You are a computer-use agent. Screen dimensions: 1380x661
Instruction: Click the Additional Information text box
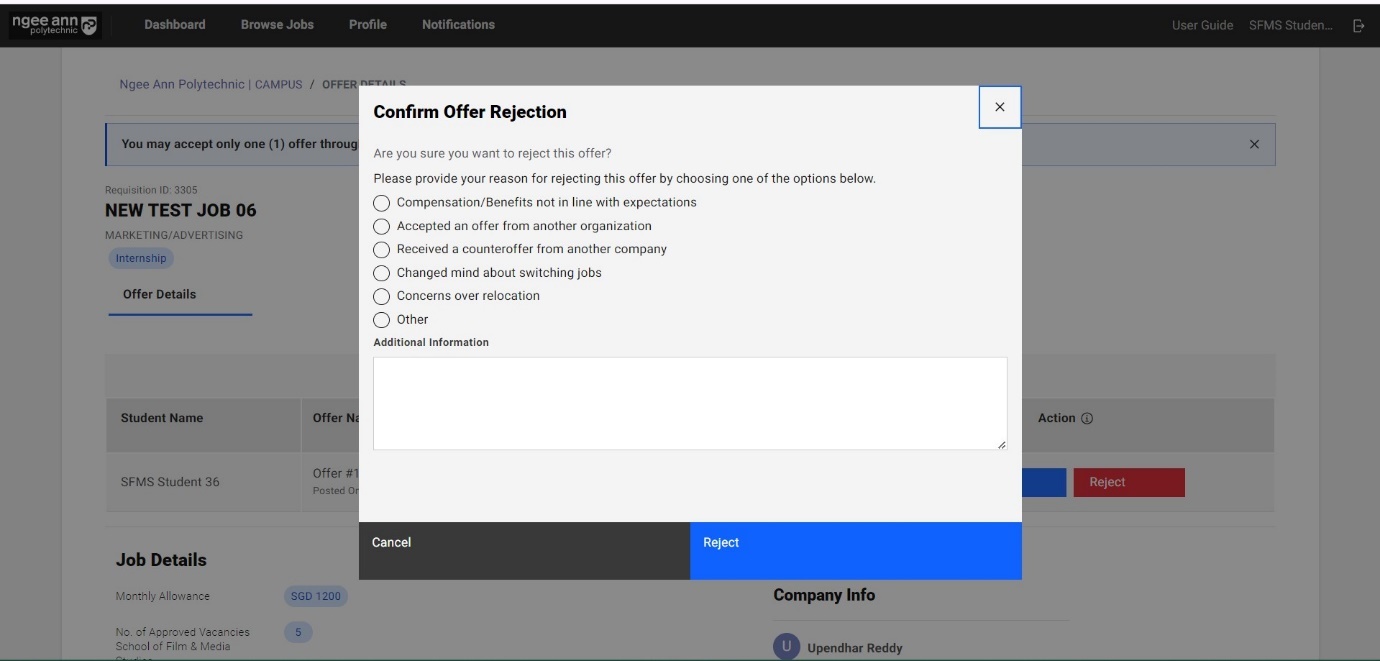coord(689,403)
